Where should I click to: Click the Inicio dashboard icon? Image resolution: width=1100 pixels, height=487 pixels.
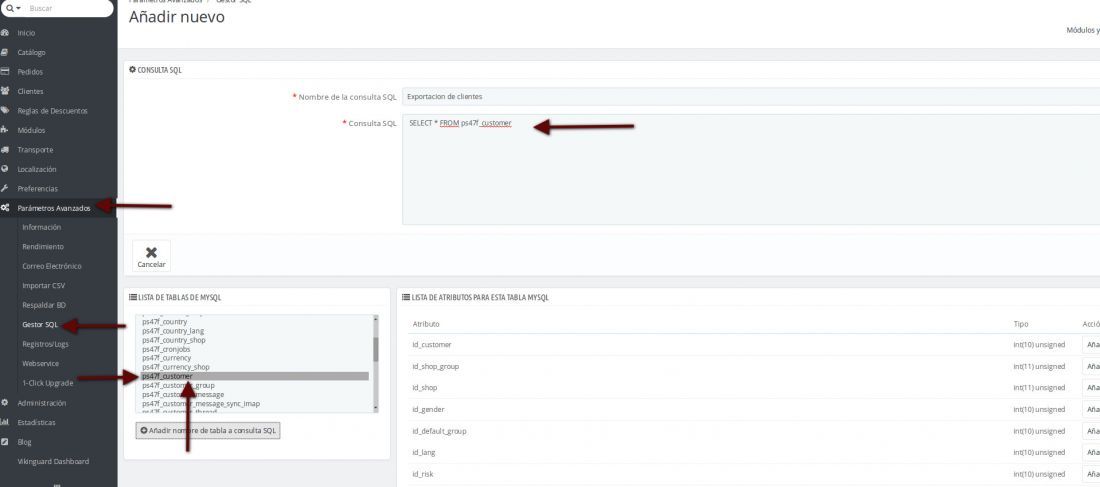[5, 33]
